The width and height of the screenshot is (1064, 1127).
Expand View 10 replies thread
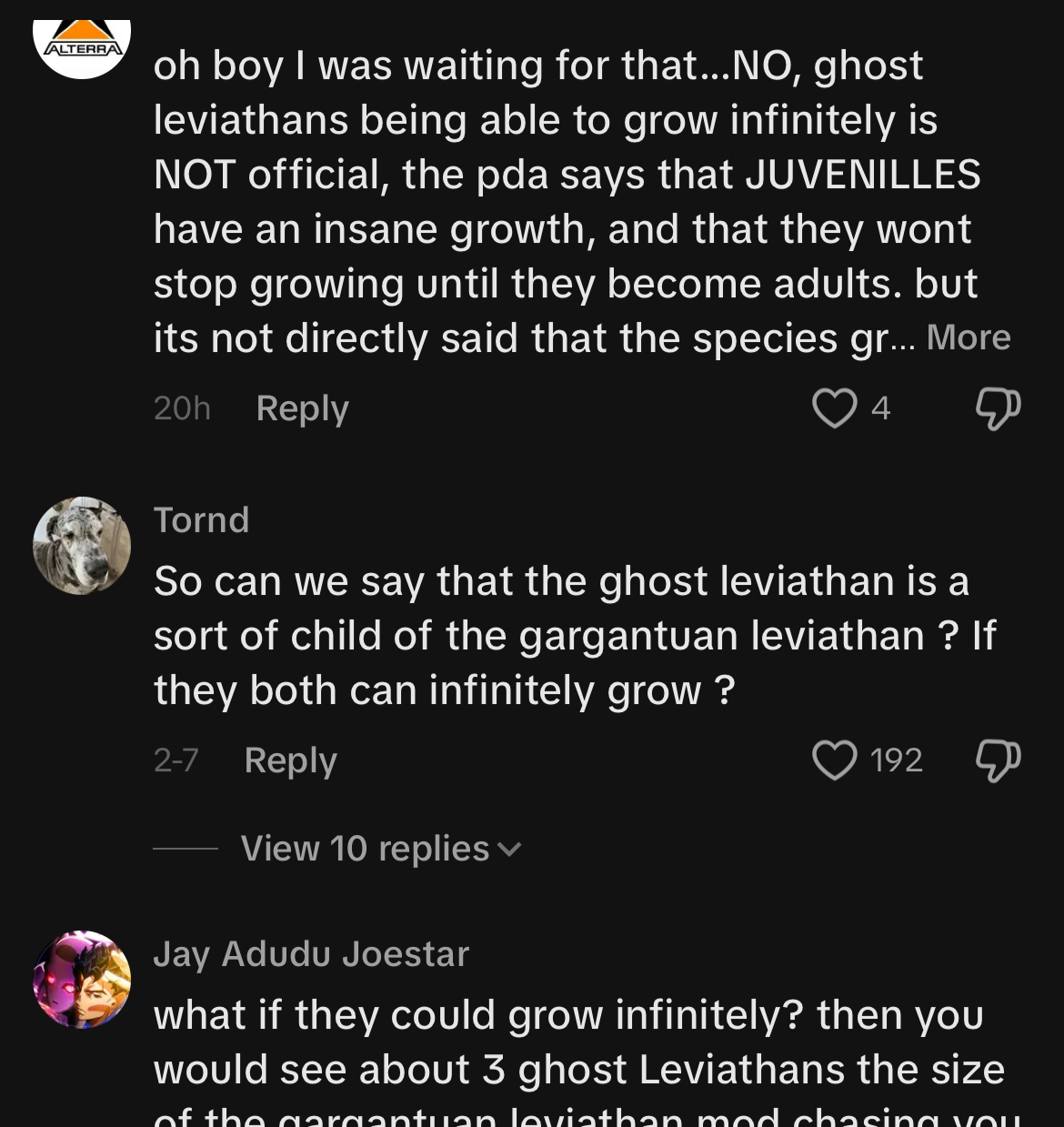(365, 849)
